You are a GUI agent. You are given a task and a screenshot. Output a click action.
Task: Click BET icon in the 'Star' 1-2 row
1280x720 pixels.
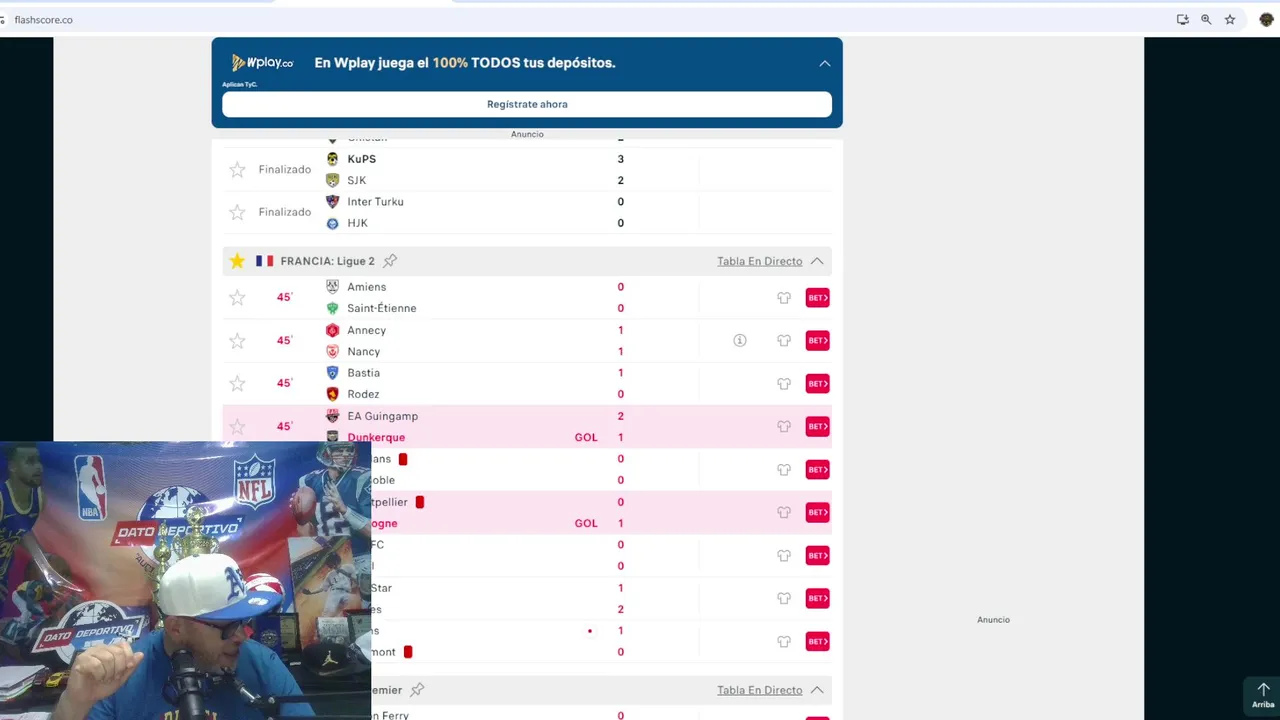818,599
